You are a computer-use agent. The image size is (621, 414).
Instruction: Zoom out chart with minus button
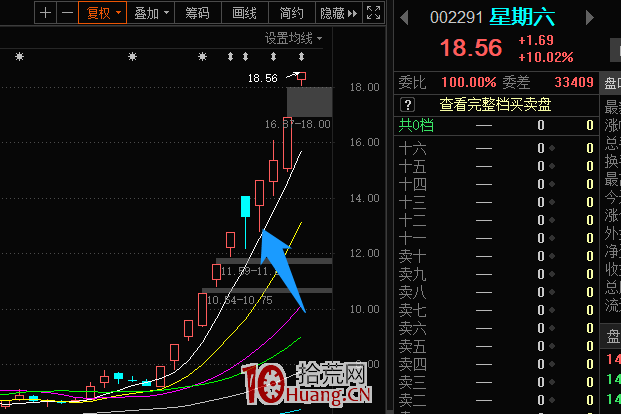[67, 13]
